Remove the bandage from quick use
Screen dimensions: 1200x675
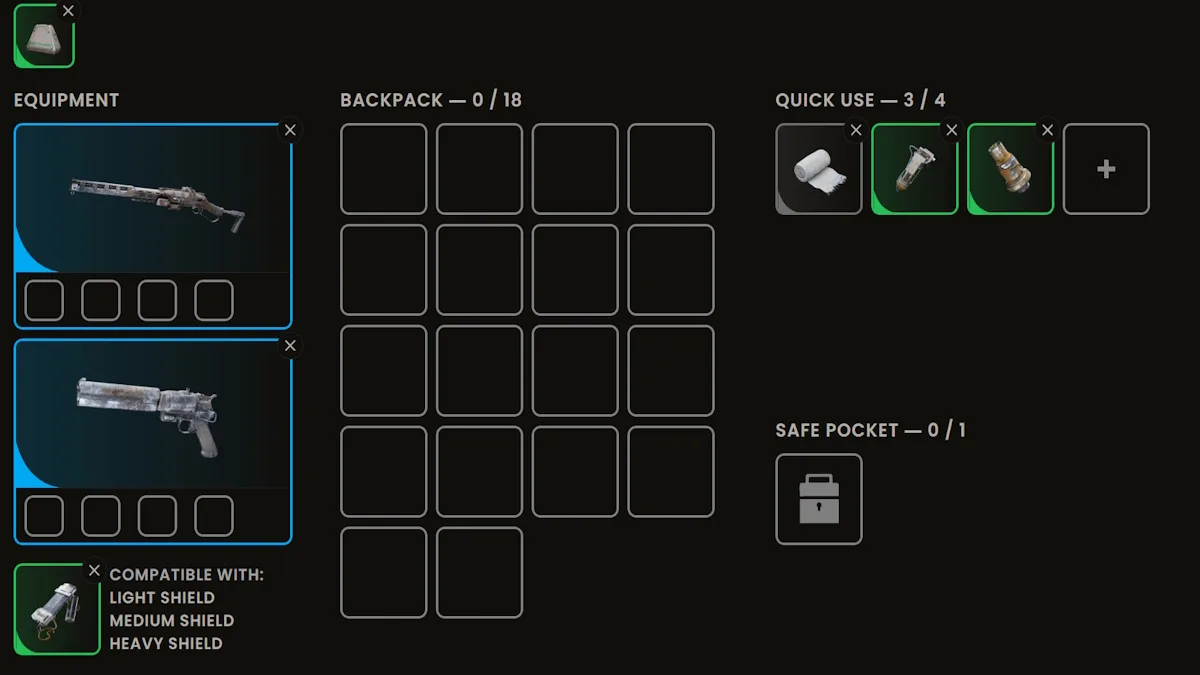pos(856,130)
